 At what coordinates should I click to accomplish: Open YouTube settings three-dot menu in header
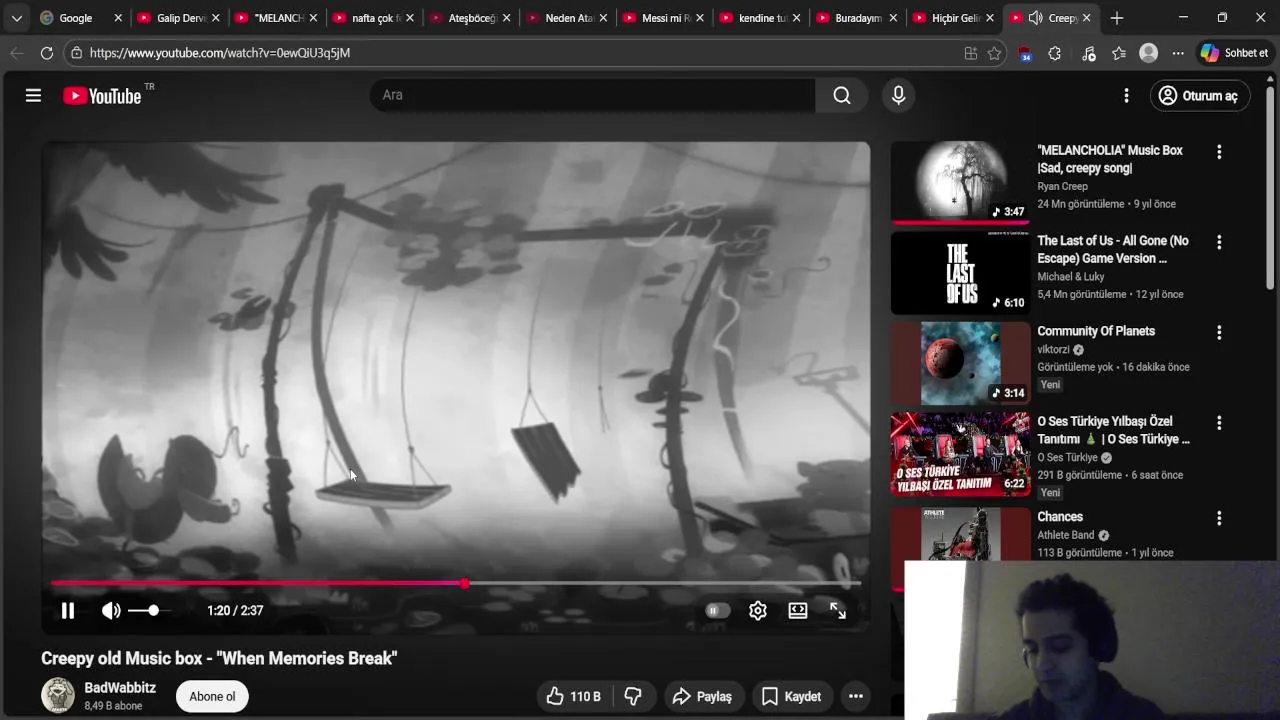1126,95
